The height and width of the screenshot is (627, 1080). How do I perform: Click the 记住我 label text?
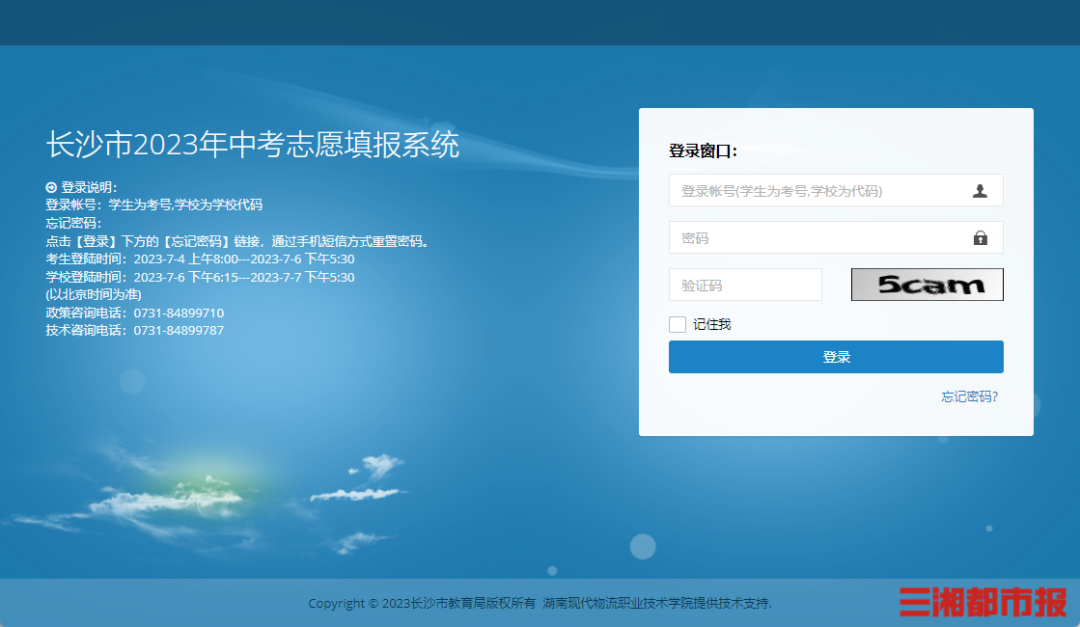(712, 324)
